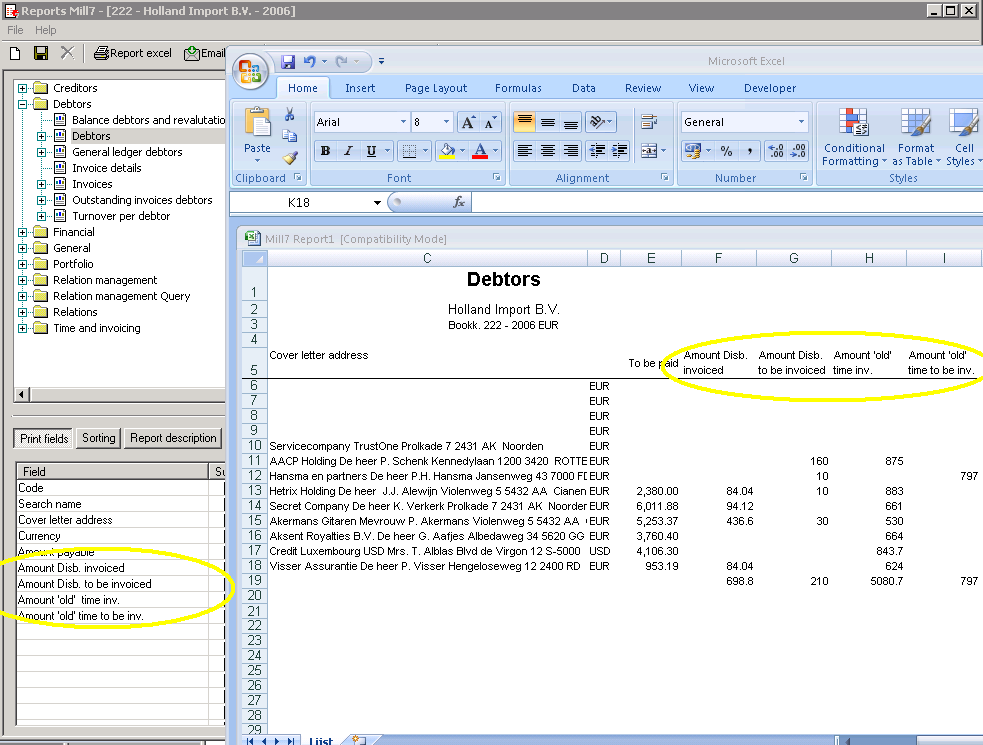Click the Copy icon in Clipboard group
Viewport: 983px width, 745px height.
coord(290,135)
